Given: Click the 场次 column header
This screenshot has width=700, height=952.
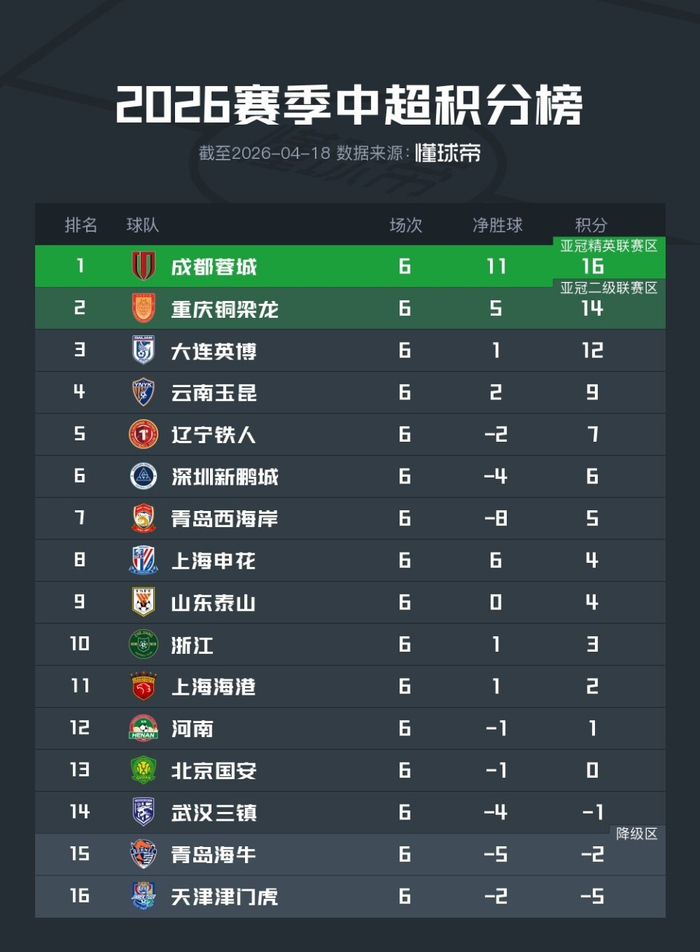Looking at the screenshot, I should point(405,225).
